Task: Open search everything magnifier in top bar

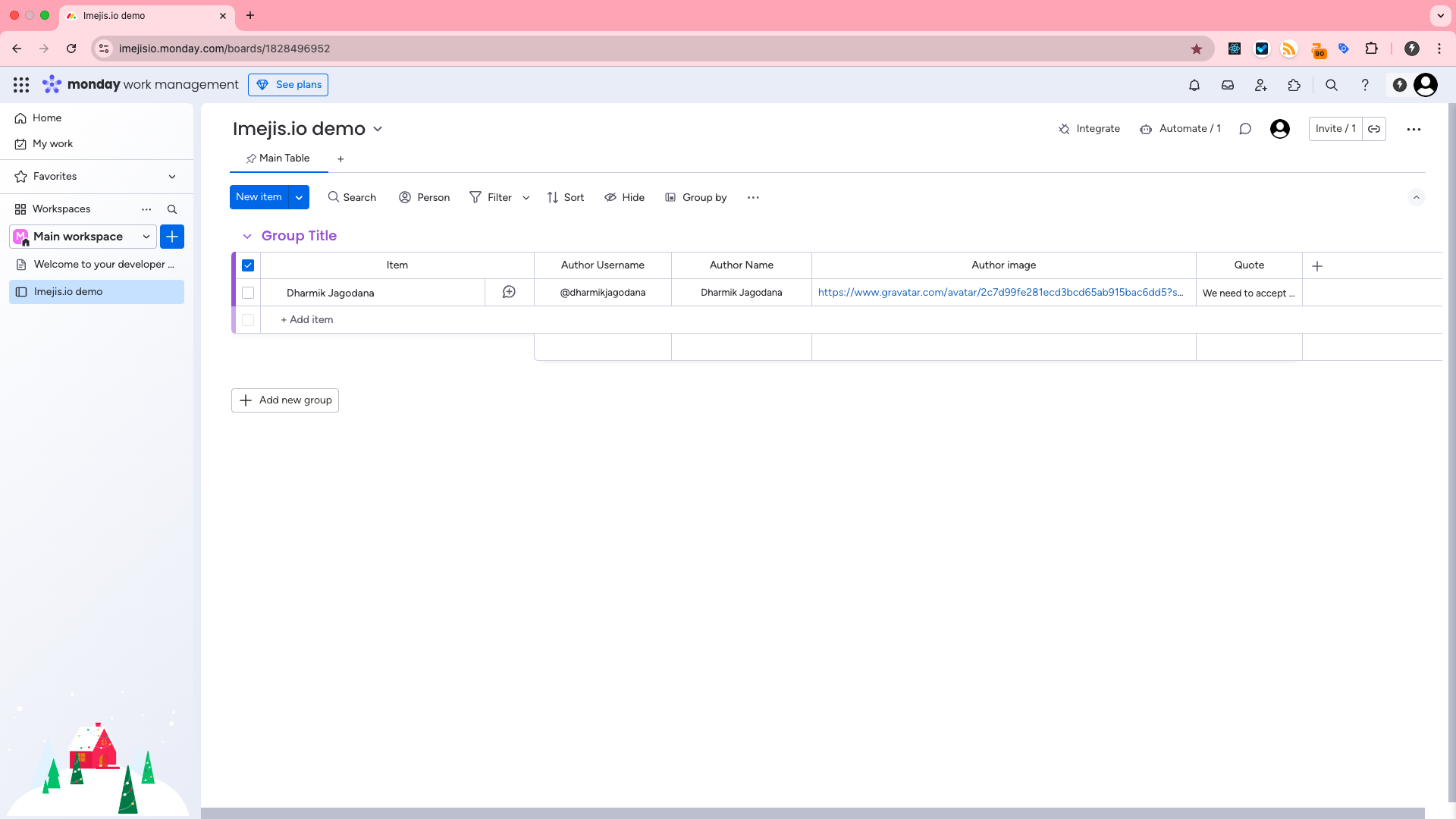Action: [1332, 85]
